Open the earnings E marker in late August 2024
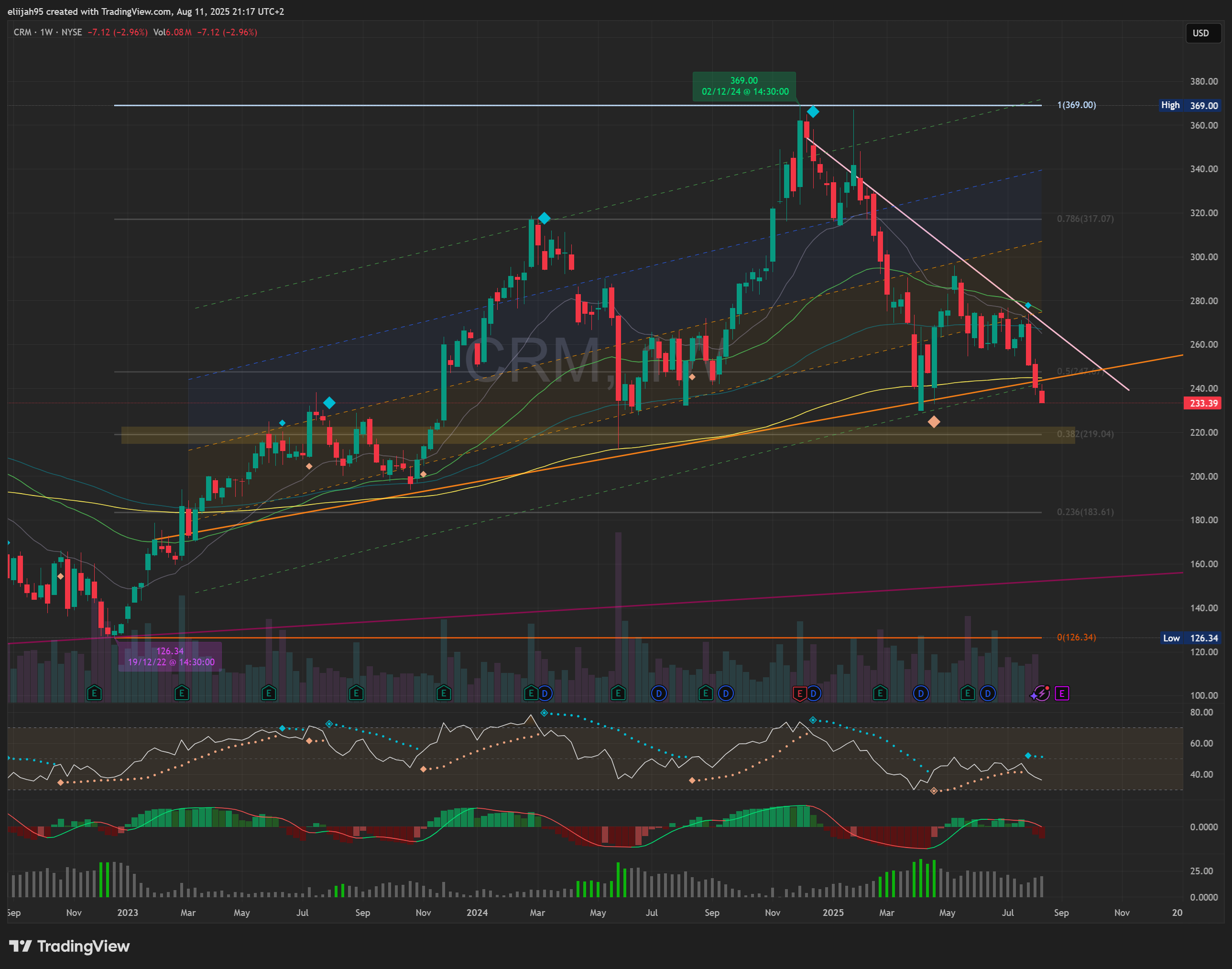This screenshot has width=1232, height=969. (x=705, y=693)
